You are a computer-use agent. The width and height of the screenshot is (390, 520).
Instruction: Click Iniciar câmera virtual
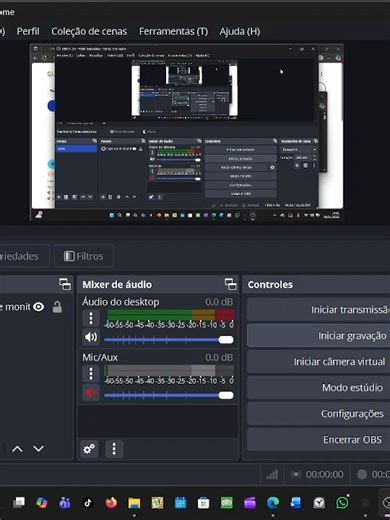(318, 362)
